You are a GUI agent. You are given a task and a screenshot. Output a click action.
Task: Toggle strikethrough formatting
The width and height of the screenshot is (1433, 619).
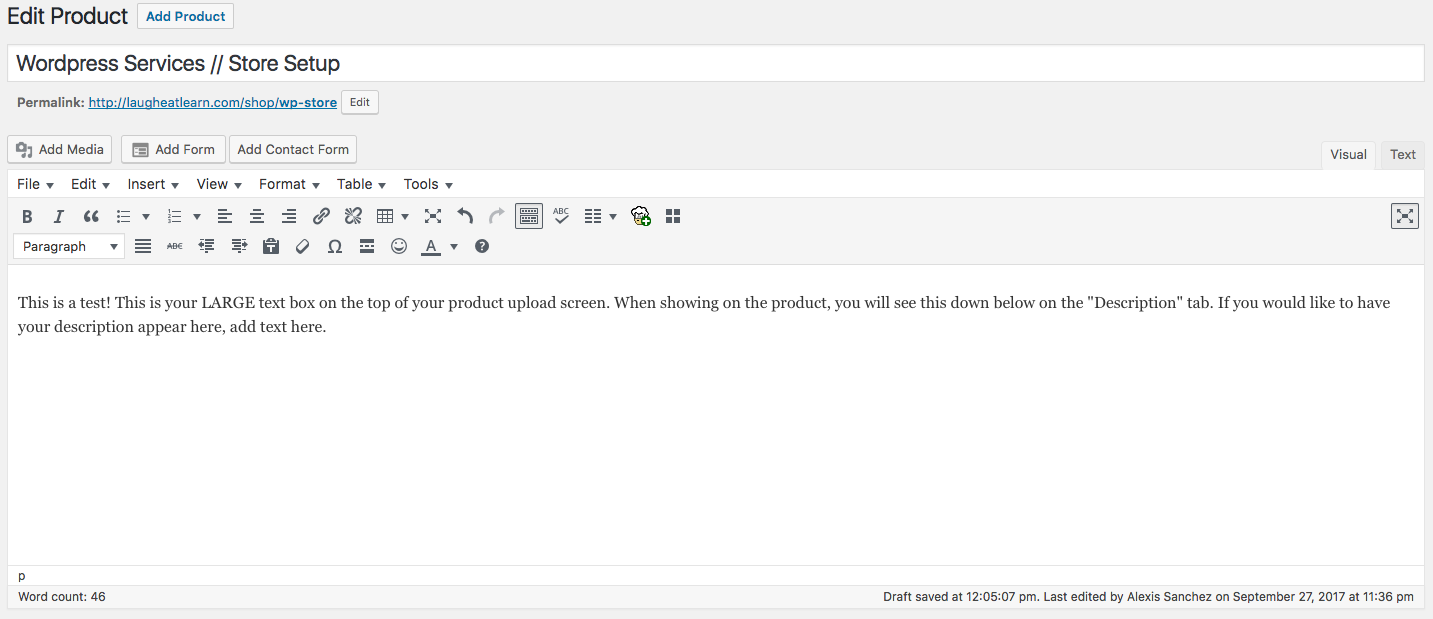[175, 246]
